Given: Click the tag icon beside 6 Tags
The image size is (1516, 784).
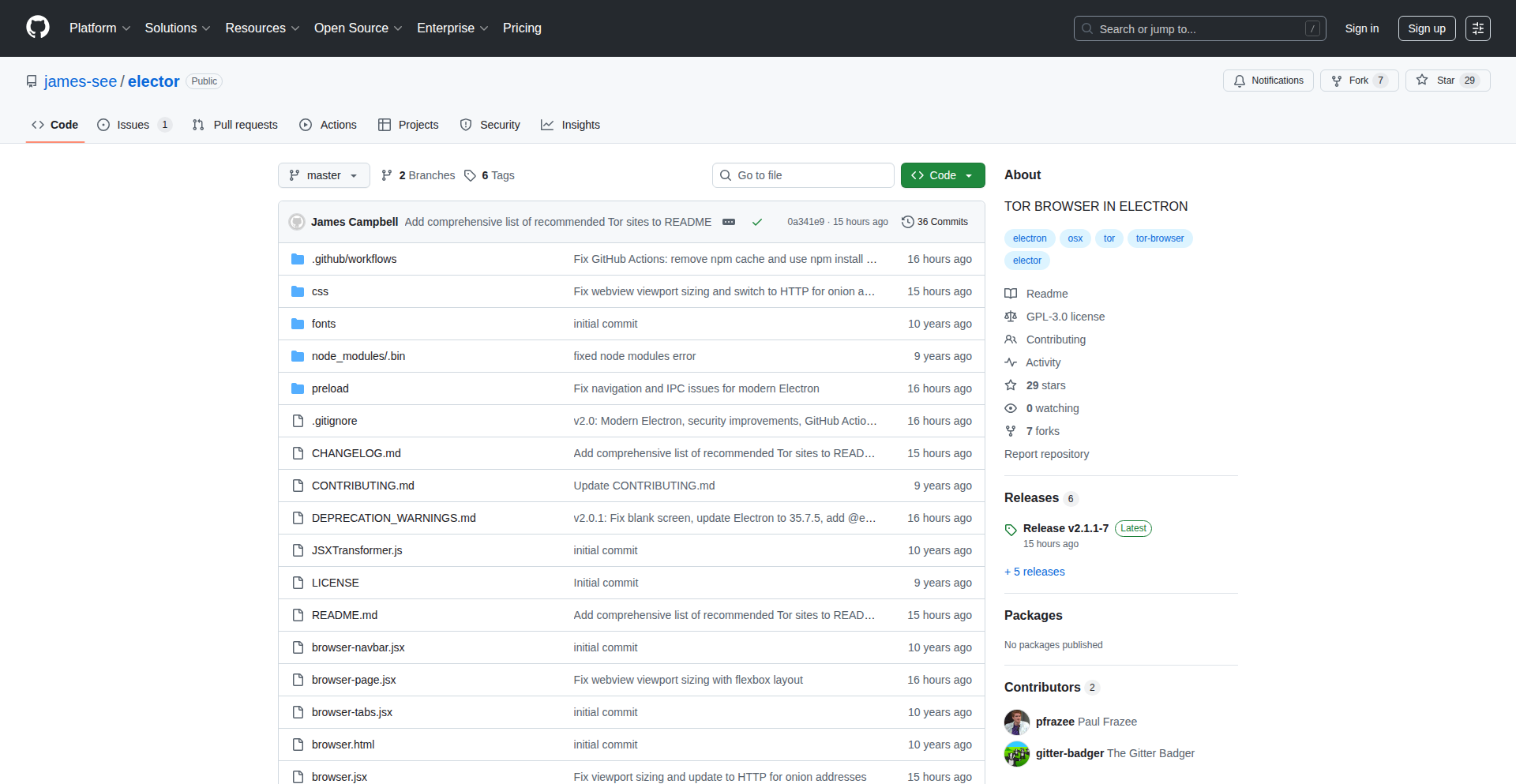Looking at the screenshot, I should click(471, 175).
